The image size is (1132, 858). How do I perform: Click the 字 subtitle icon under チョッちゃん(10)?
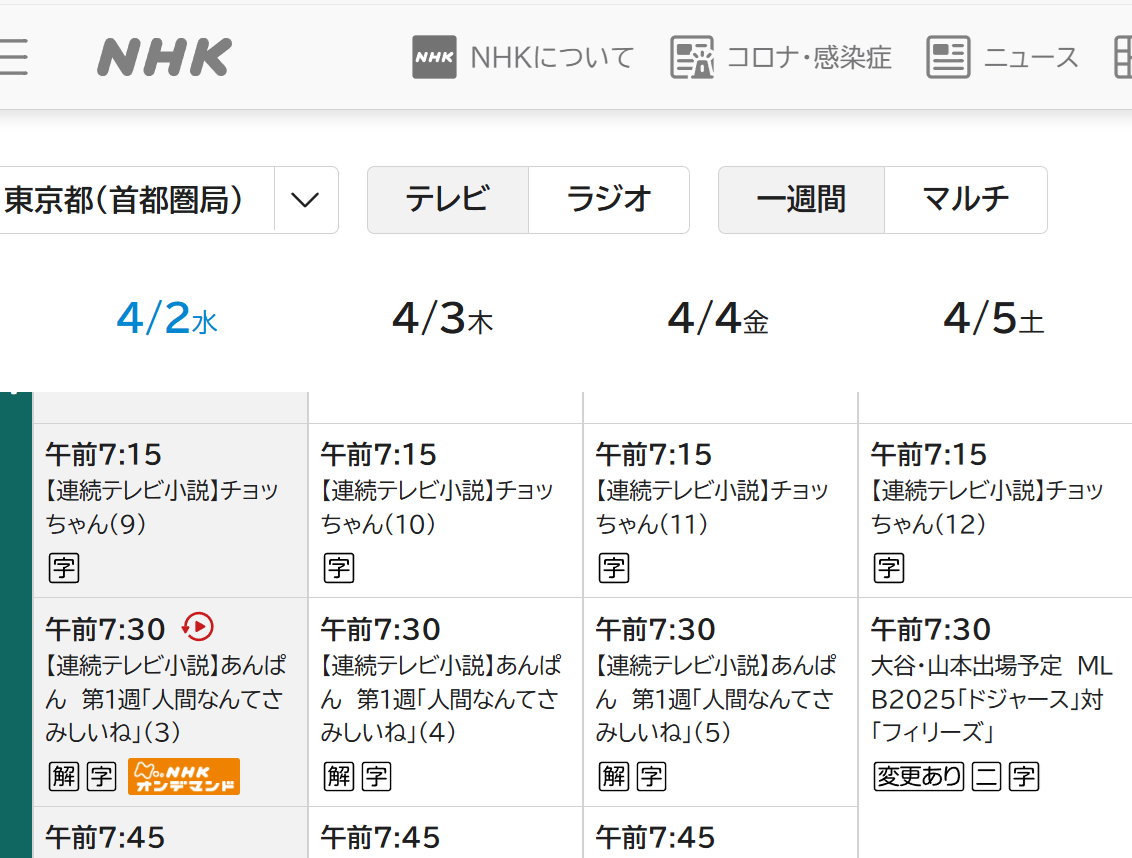[339, 568]
